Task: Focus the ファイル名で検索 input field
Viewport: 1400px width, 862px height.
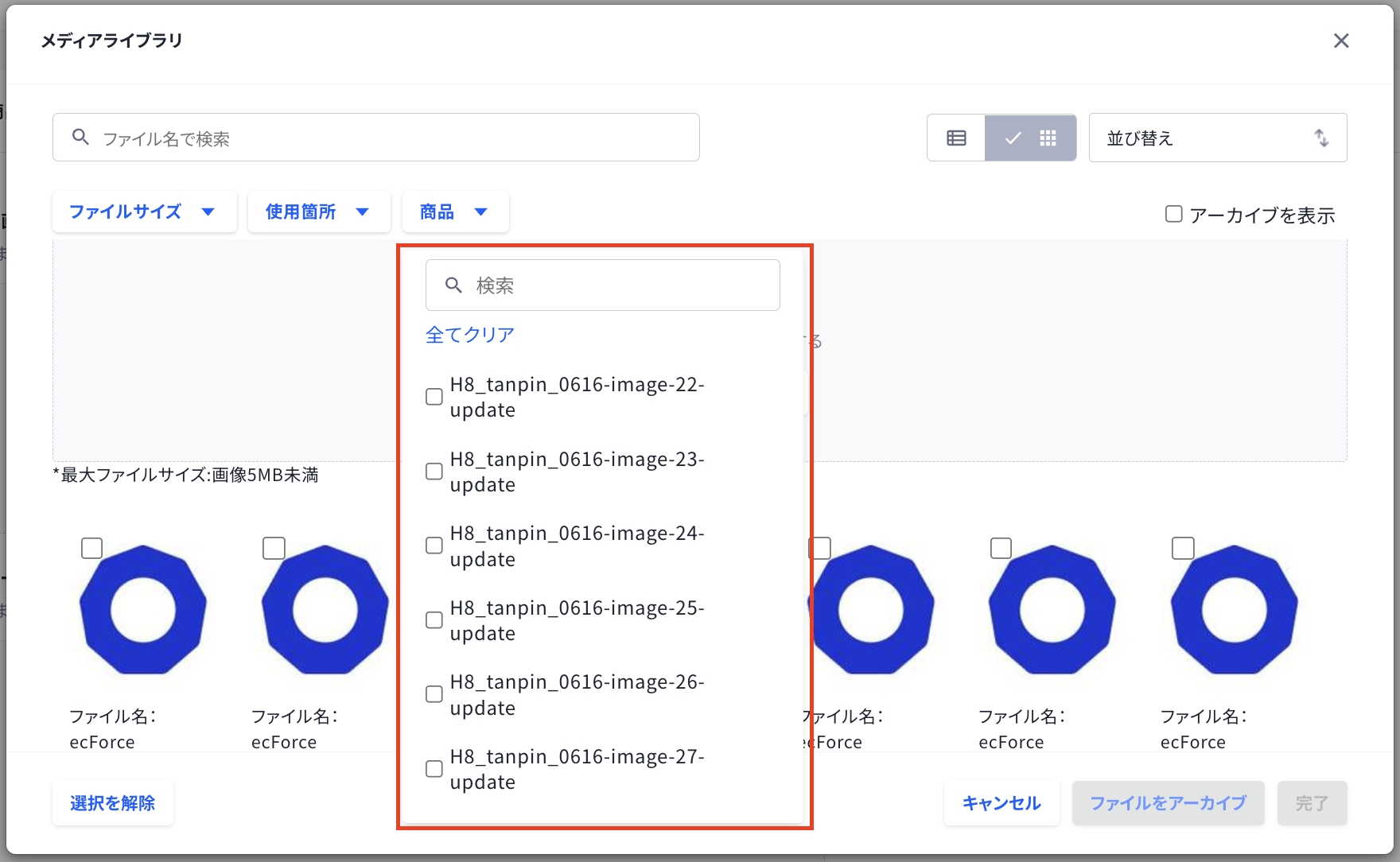Action: (376, 138)
